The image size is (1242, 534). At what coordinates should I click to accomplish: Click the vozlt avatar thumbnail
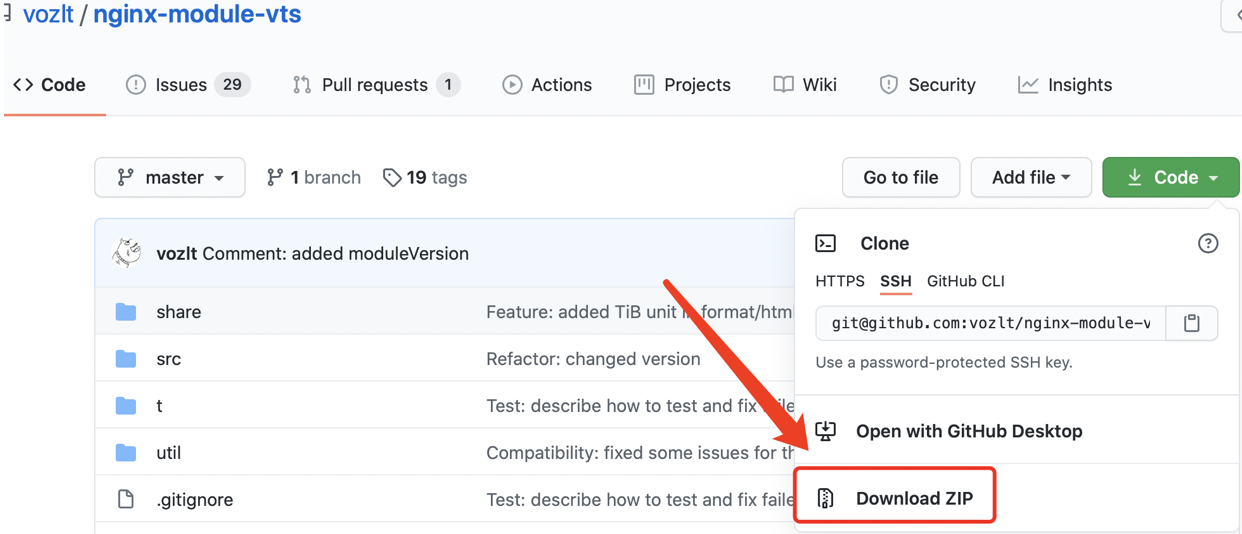click(127, 253)
